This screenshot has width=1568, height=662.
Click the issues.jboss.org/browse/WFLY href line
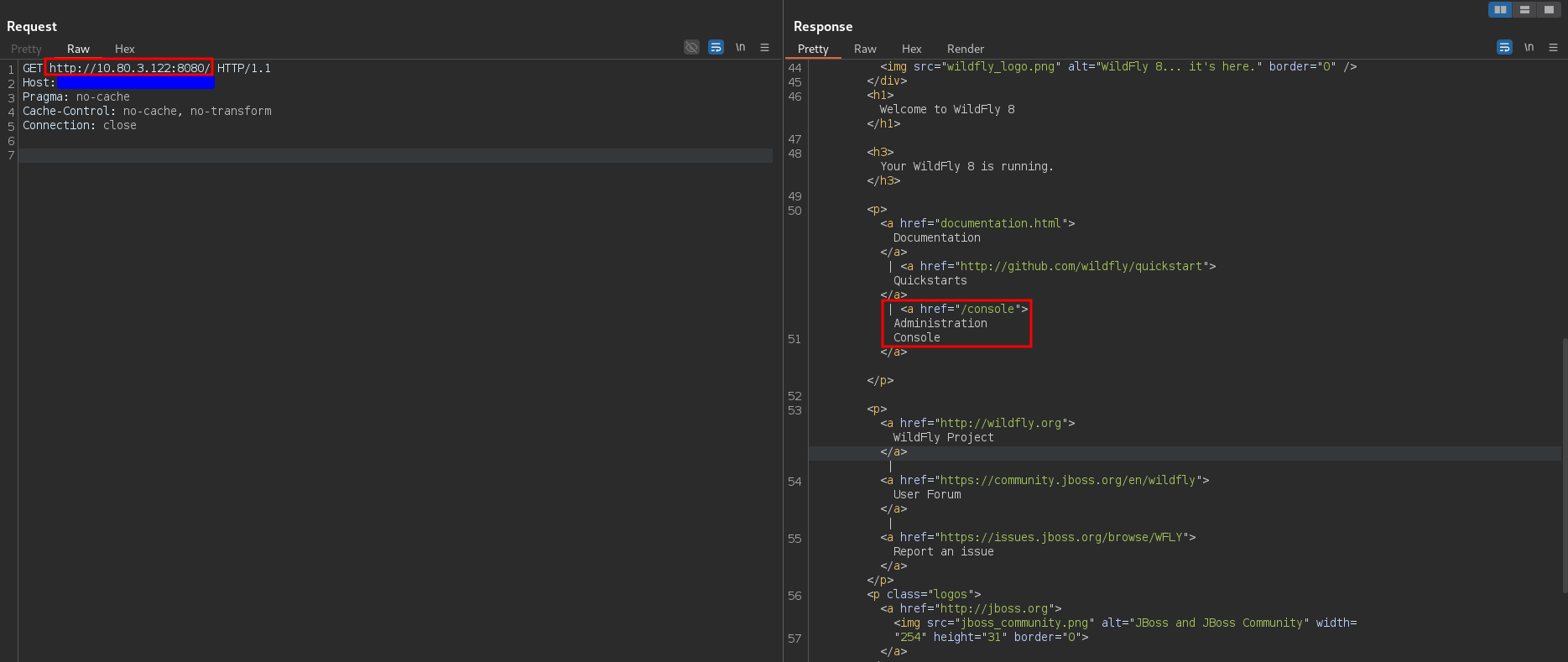click(x=1038, y=537)
